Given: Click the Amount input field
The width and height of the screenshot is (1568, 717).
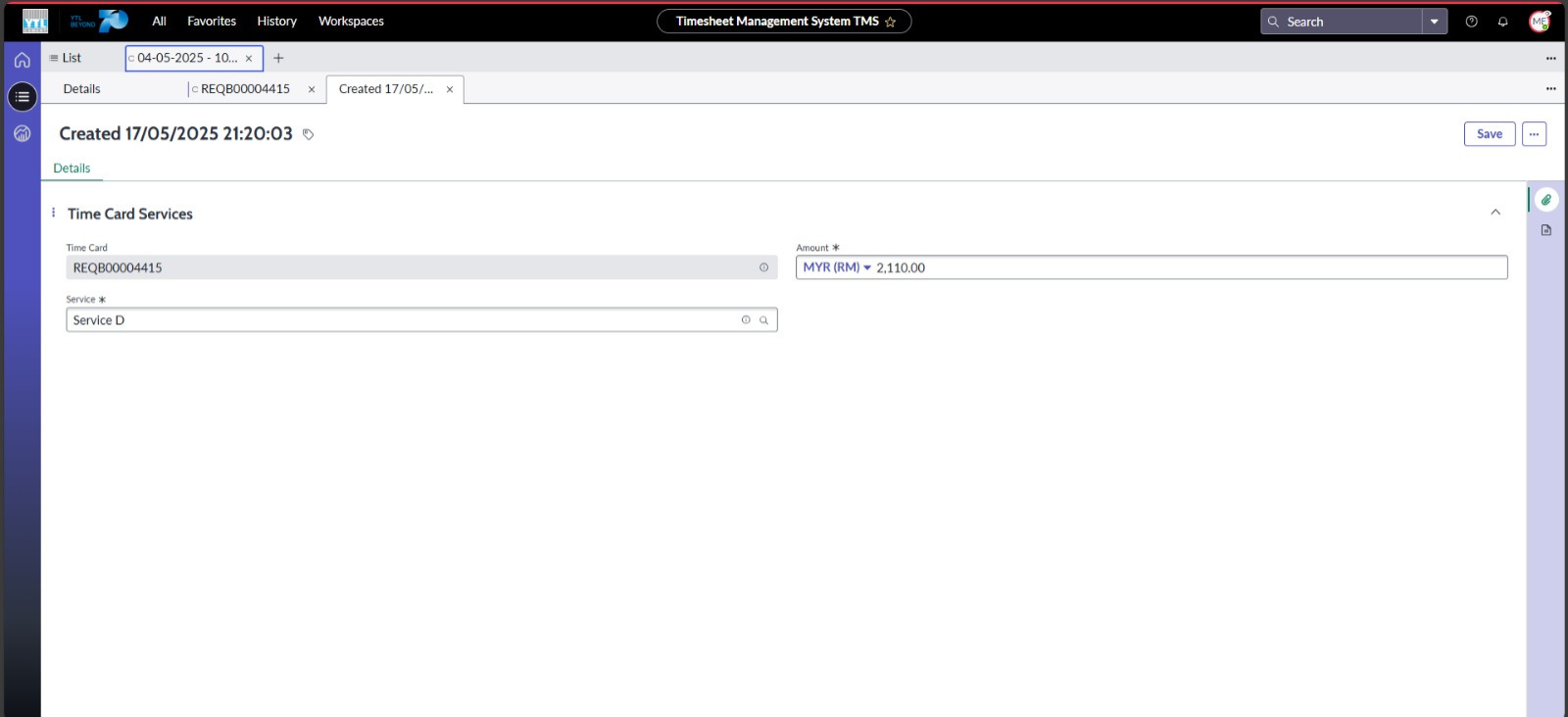Looking at the screenshot, I should click(1186, 267).
